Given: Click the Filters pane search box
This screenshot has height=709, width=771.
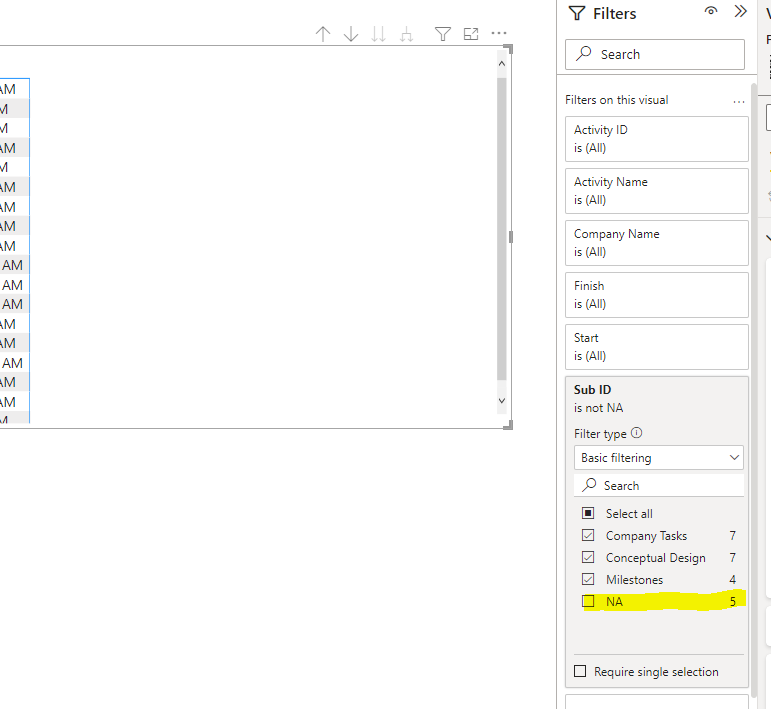Looking at the screenshot, I should point(655,55).
